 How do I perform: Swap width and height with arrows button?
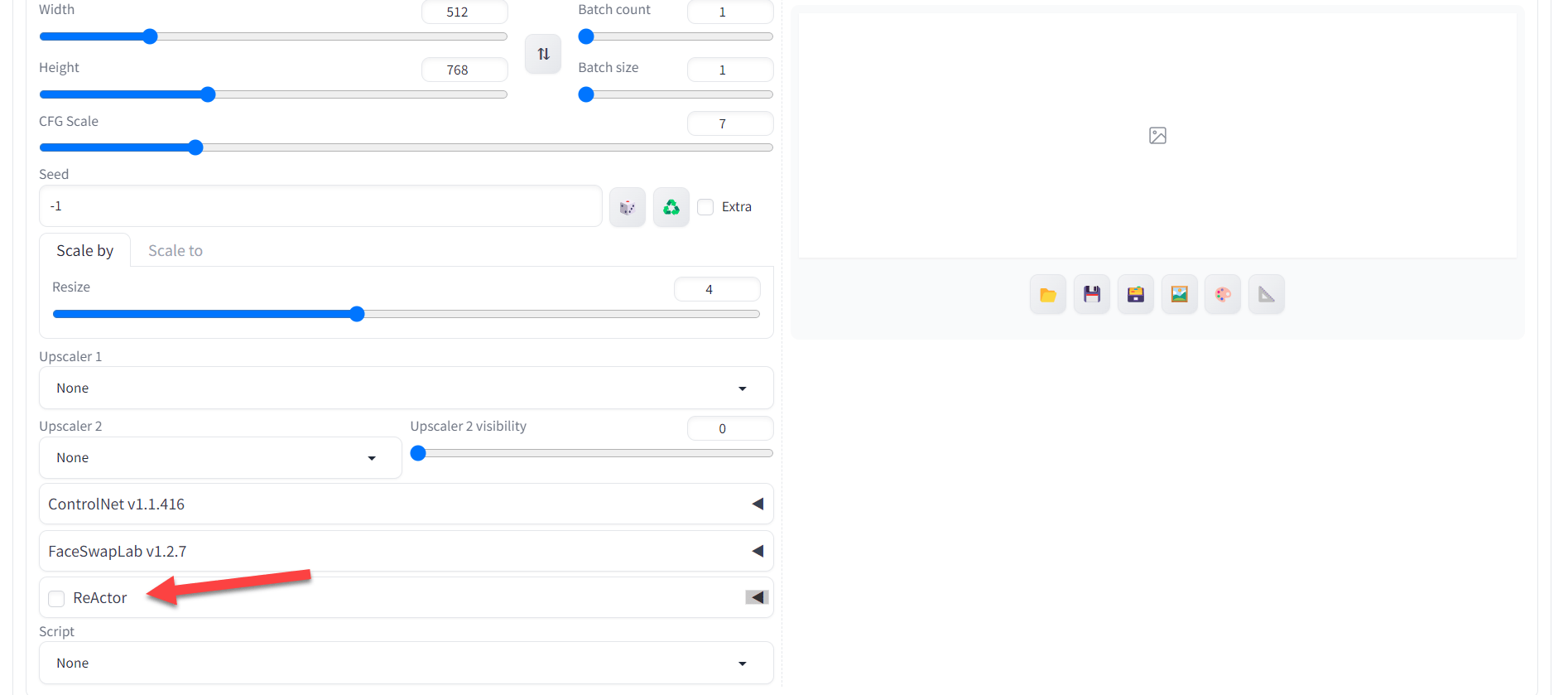click(x=543, y=54)
